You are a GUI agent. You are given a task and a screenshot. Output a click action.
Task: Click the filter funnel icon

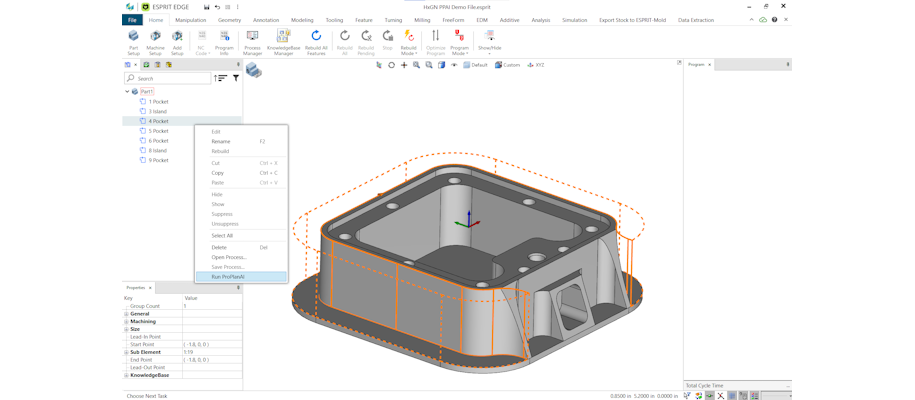(236, 78)
